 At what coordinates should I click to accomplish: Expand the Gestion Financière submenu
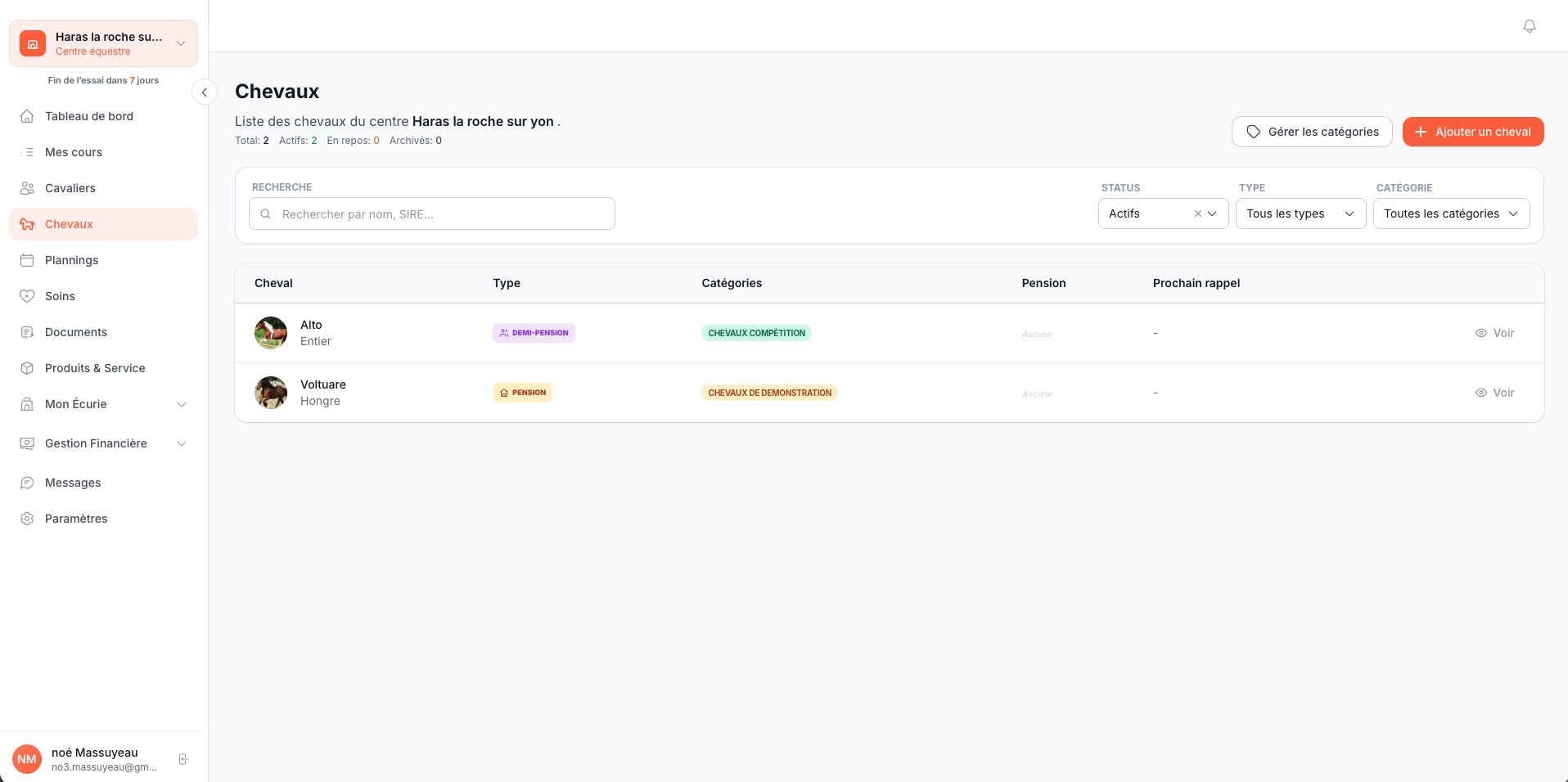[x=182, y=443]
